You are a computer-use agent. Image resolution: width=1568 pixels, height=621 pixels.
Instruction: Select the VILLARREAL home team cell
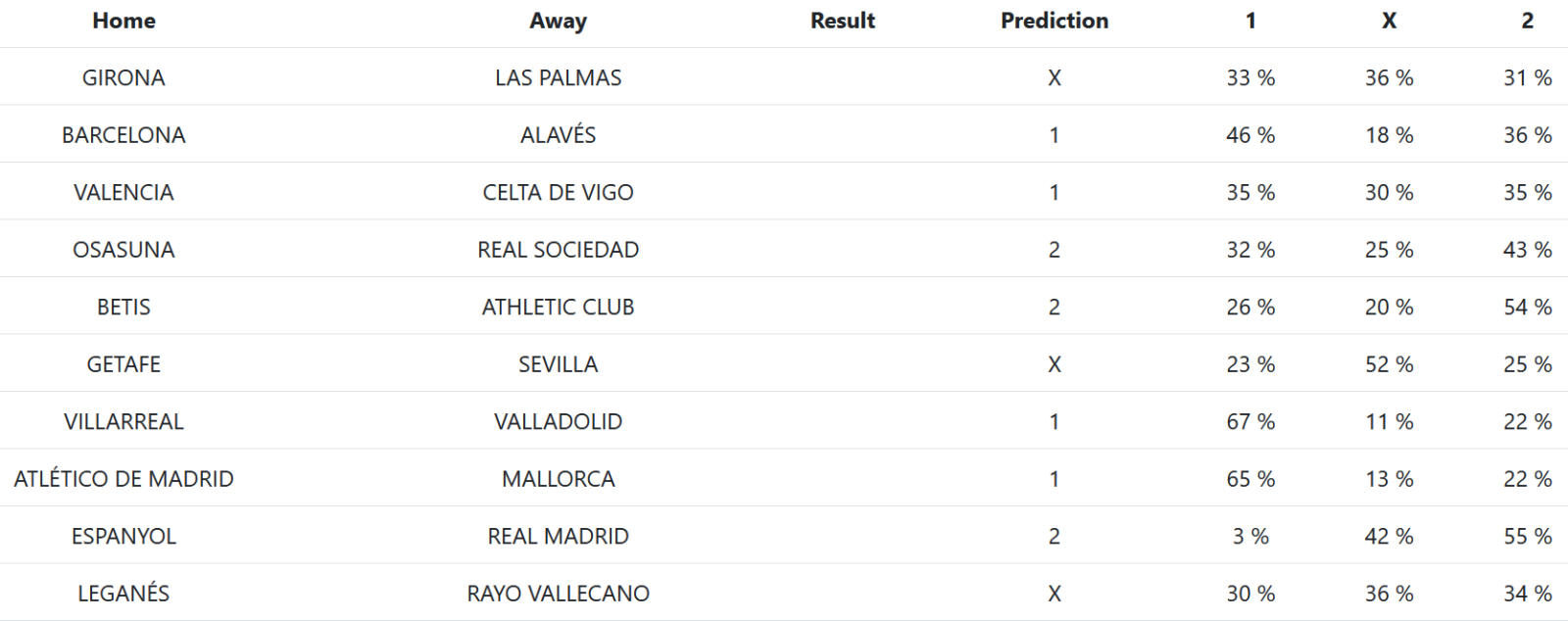pos(123,421)
